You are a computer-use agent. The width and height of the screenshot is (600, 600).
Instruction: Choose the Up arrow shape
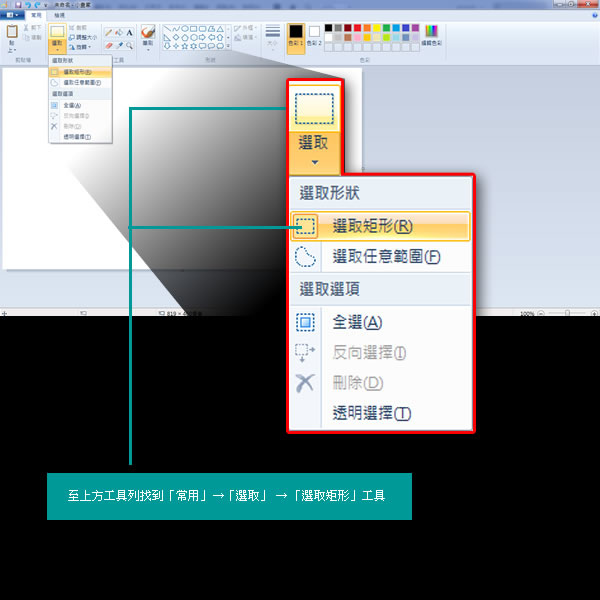[220, 38]
